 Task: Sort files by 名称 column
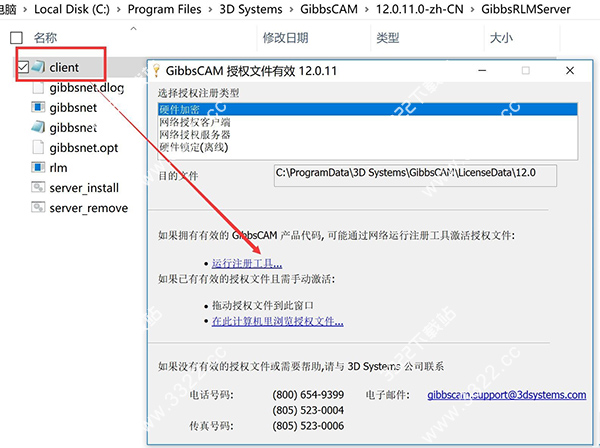[45, 38]
